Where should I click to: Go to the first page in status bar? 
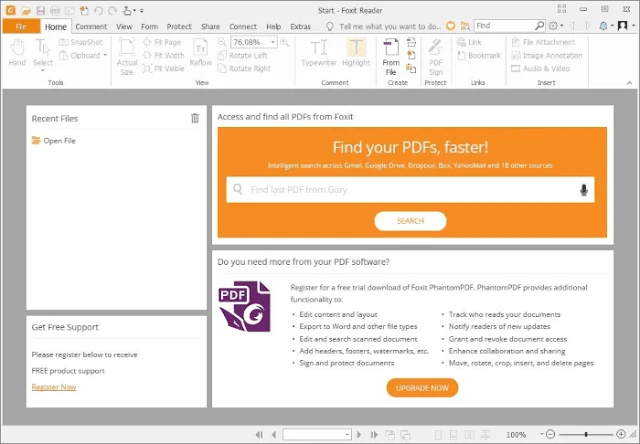pyautogui.click(x=259, y=435)
